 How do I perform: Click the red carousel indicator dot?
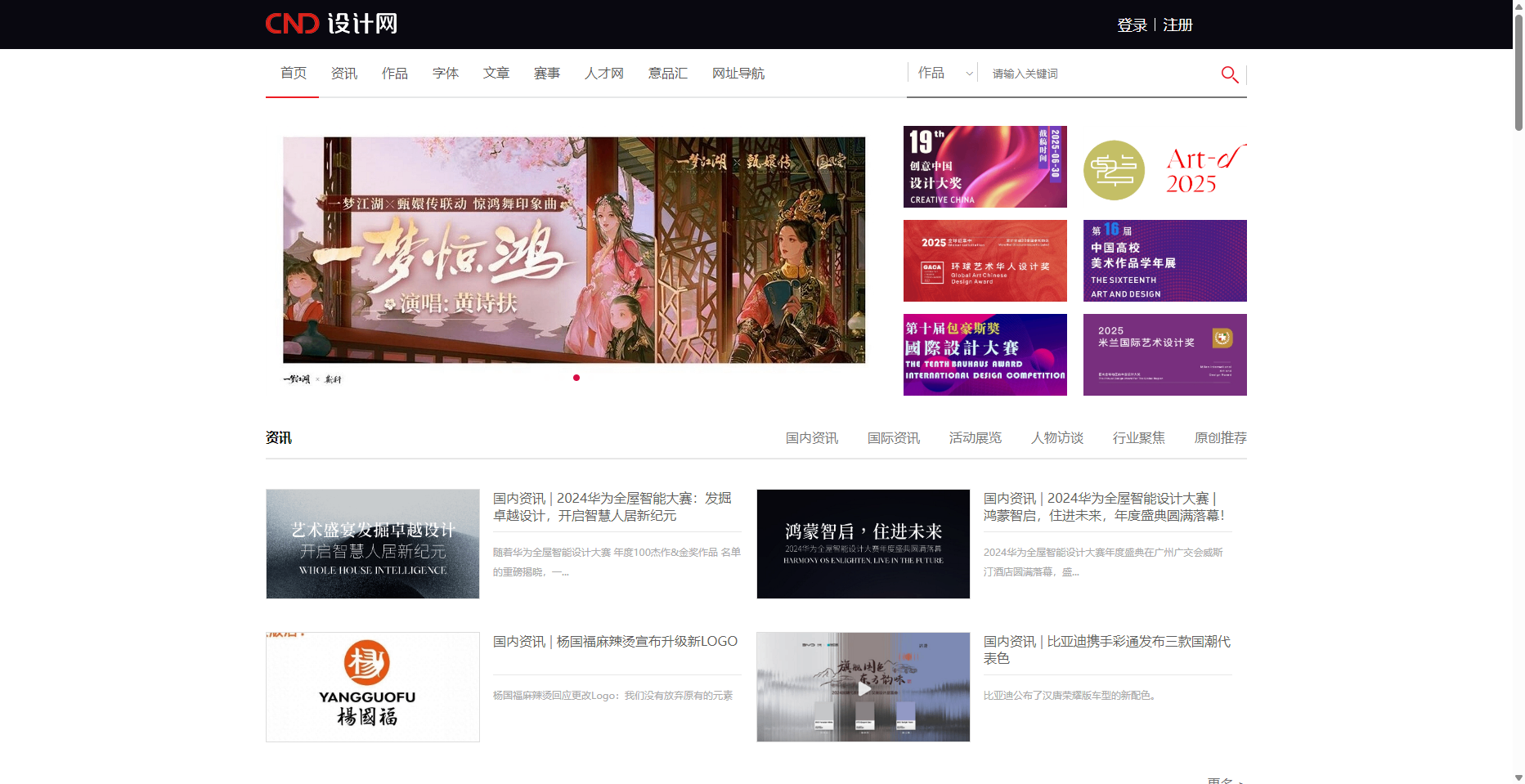[x=576, y=378]
